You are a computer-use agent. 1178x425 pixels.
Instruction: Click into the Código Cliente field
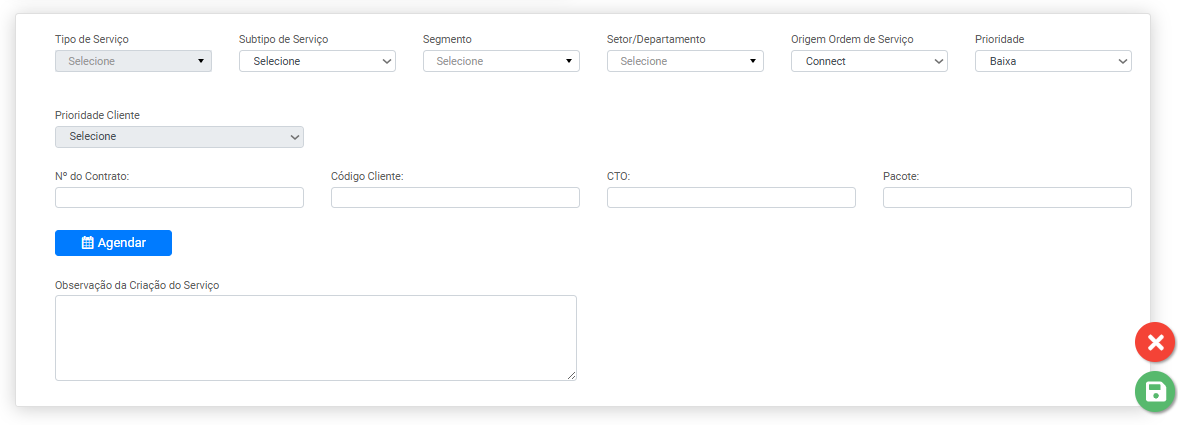coord(455,198)
